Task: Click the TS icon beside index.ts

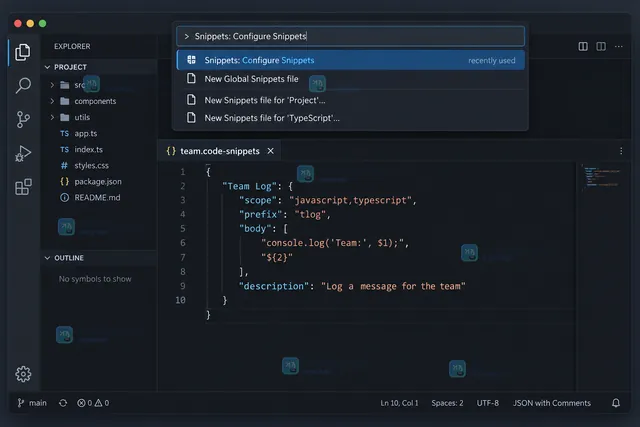Action: pos(64,149)
